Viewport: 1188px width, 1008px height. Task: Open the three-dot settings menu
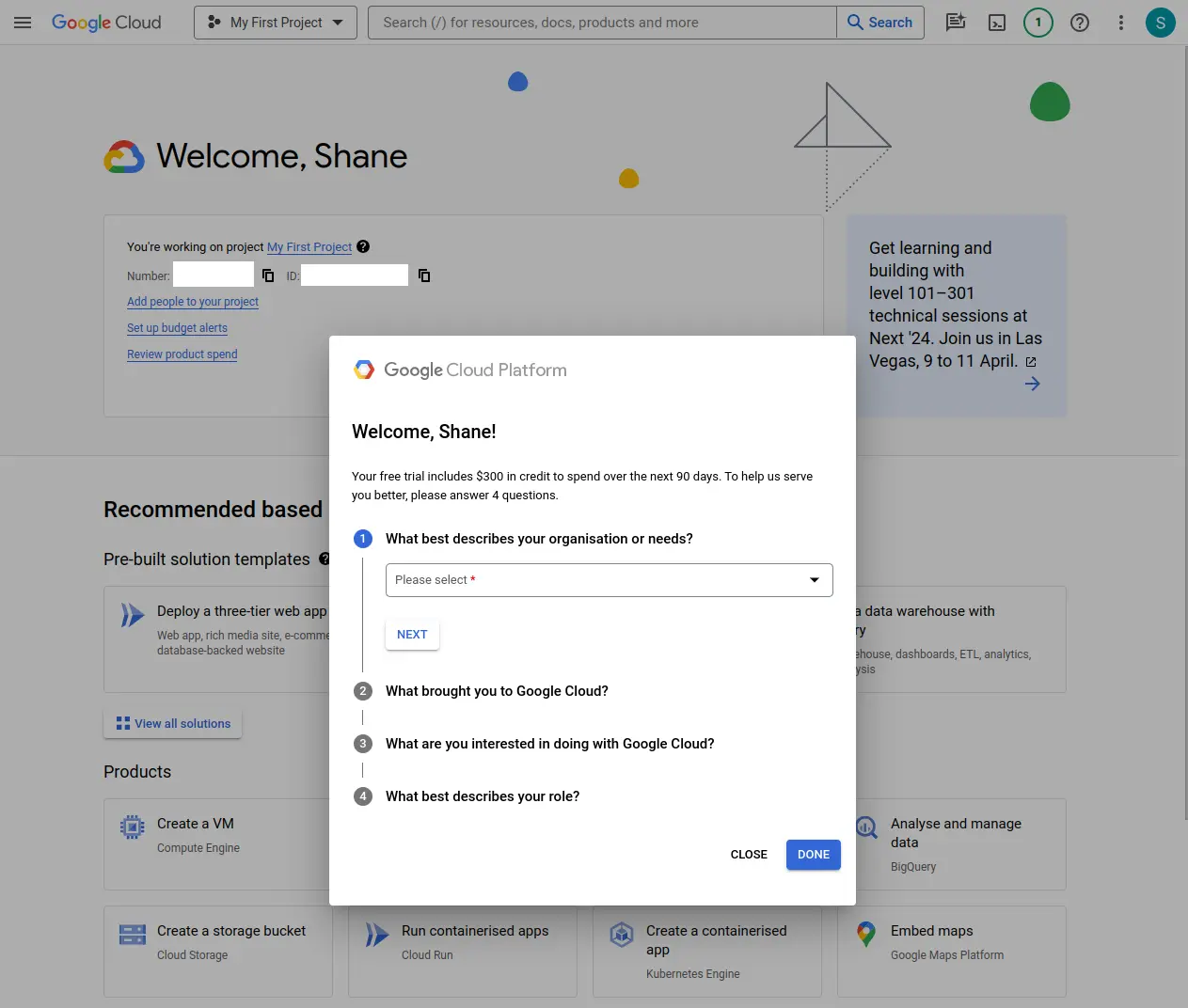coord(1120,23)
